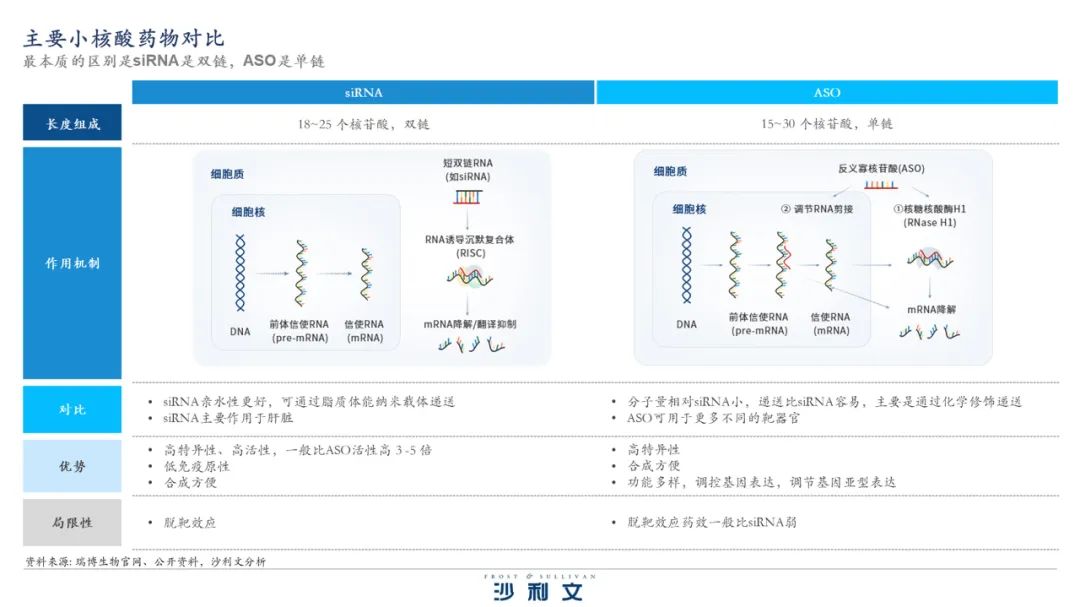The image size is (1080, 607).
Task: Select the 对比 row label
Action: coord(72,409)
